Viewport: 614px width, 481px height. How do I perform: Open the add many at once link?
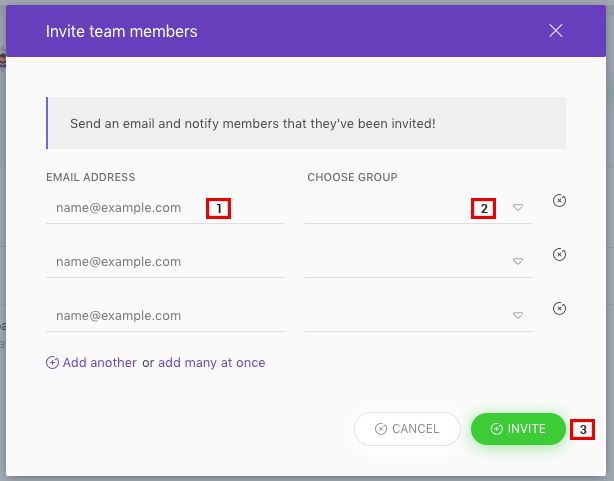211,363
